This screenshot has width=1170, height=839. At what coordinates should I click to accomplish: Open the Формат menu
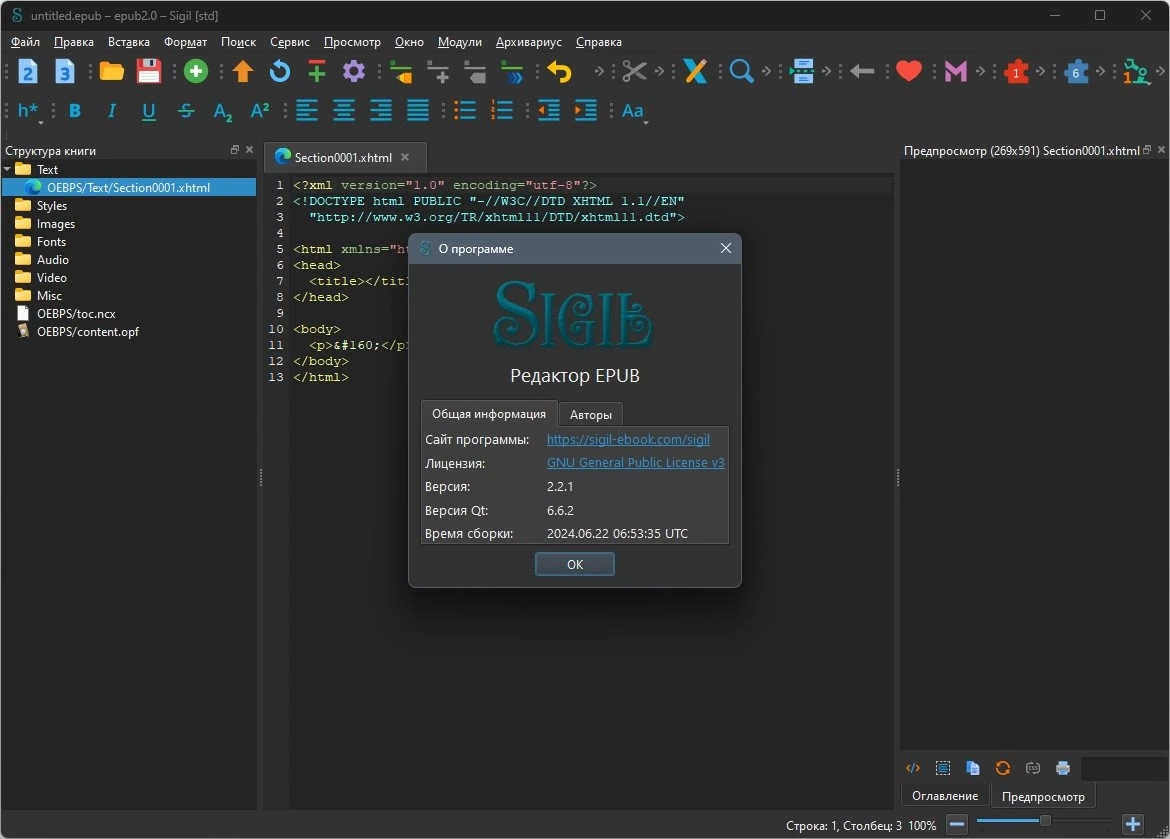186,42
